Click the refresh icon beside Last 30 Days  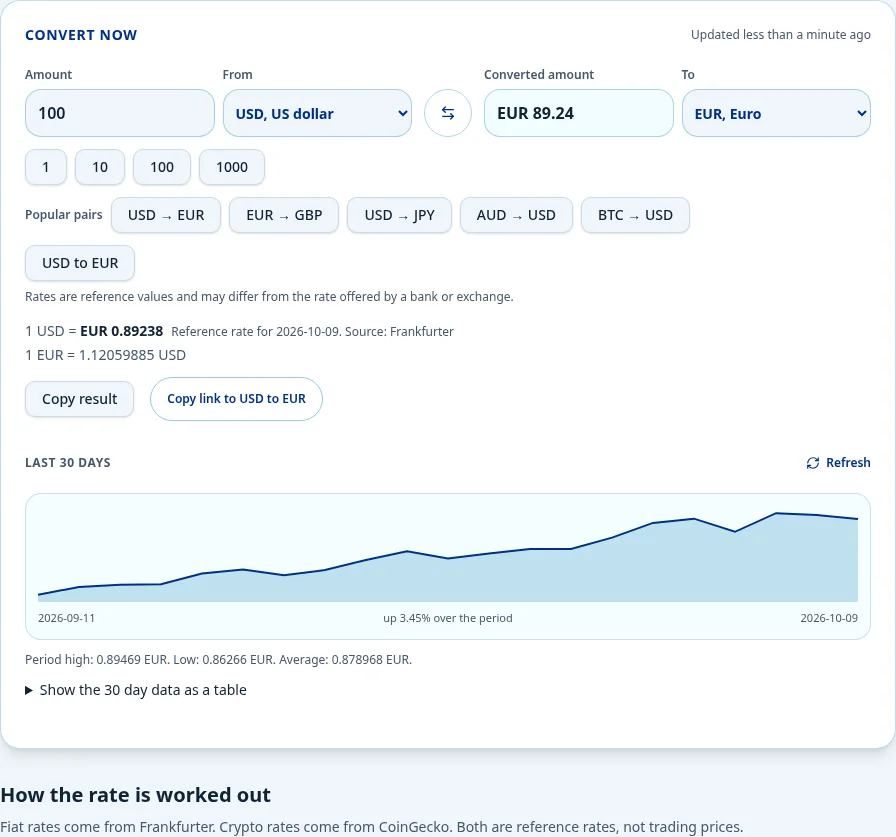(813, 463)
